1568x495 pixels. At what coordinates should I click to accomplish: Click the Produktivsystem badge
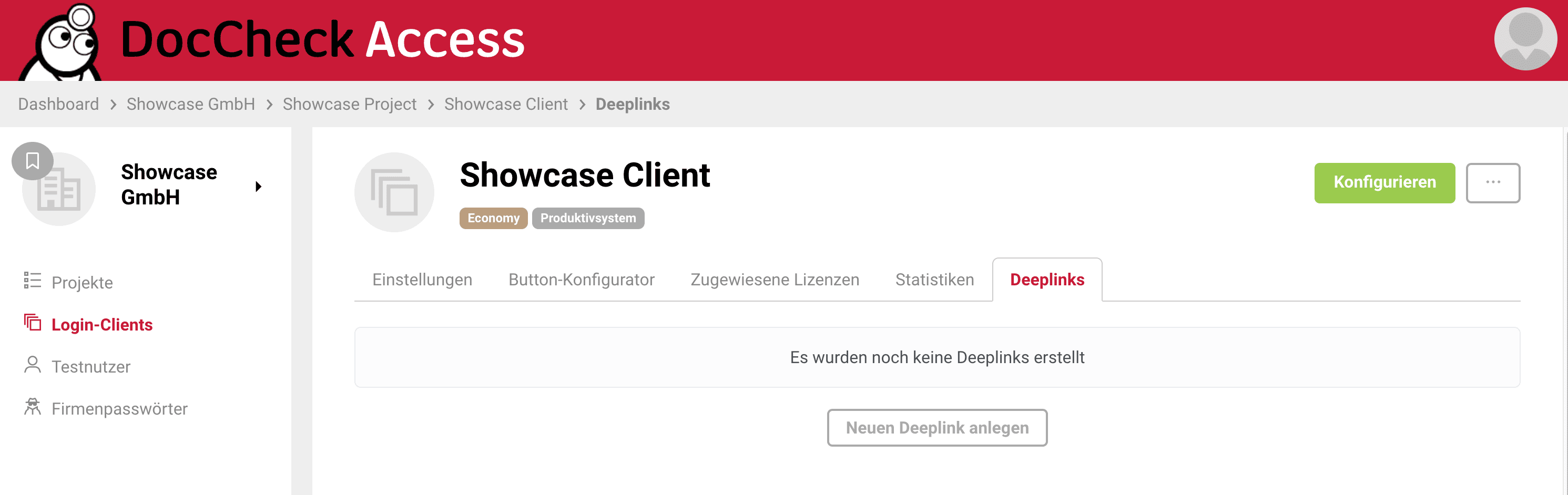tap(588, 218)
